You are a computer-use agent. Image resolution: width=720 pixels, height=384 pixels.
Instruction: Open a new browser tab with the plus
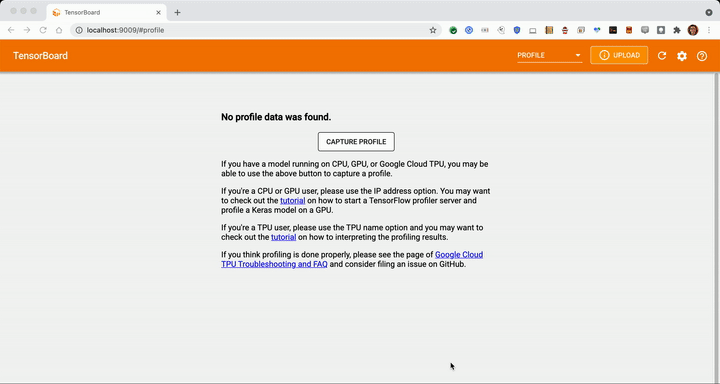coord(177,12)
